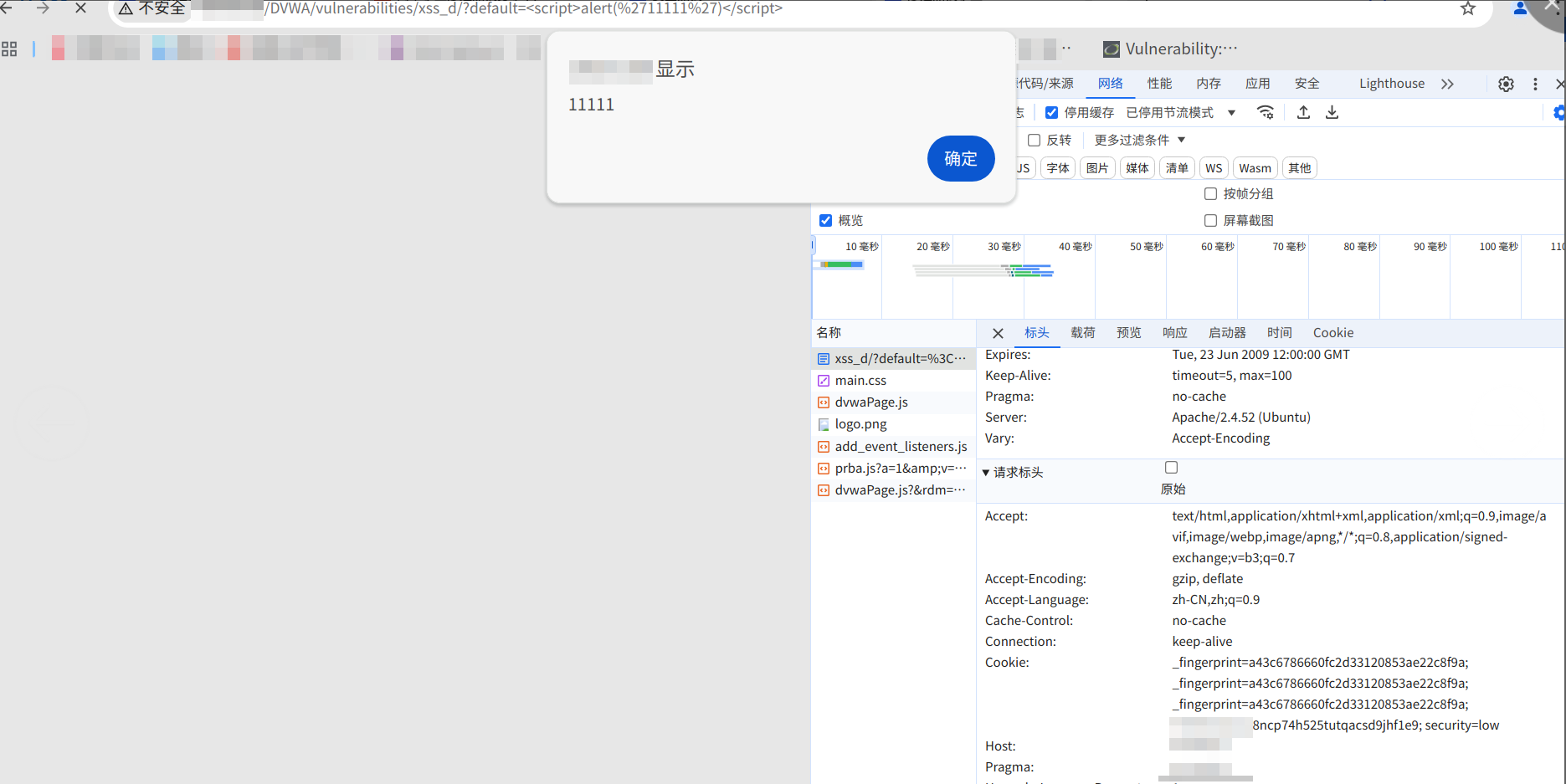Open the Vulnerability browser tab
The image size is (1566, 784).
click(1171, 49)
